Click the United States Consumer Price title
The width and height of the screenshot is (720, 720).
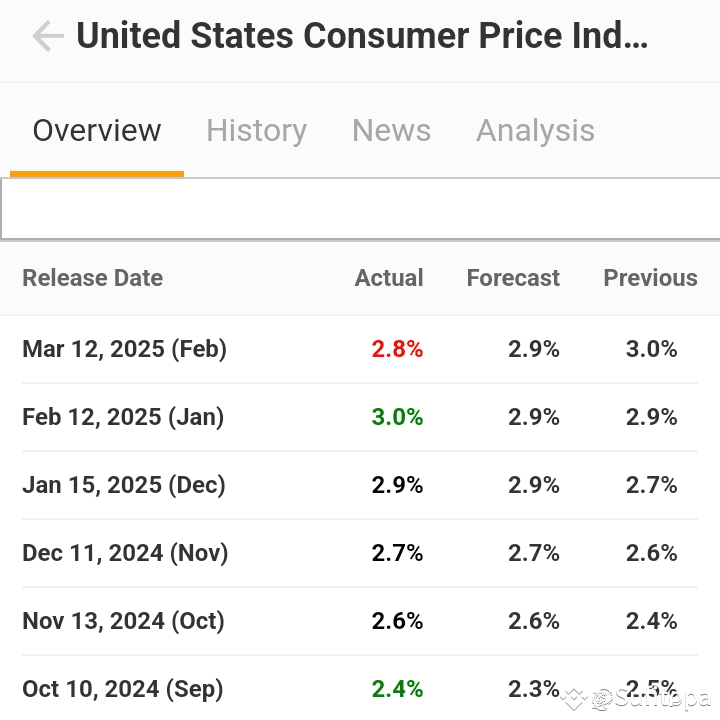(x=362, y=36)
